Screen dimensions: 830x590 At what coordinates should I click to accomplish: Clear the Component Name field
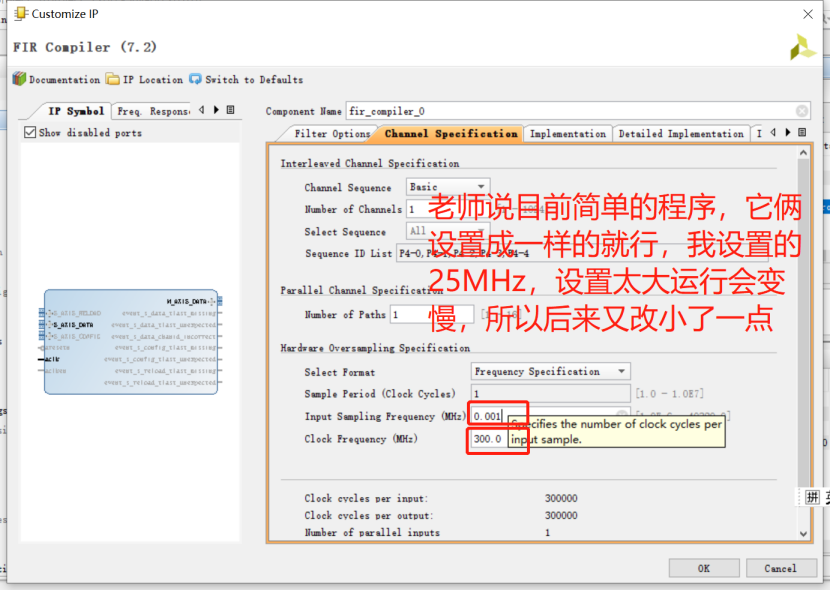[x=802, y=111]
